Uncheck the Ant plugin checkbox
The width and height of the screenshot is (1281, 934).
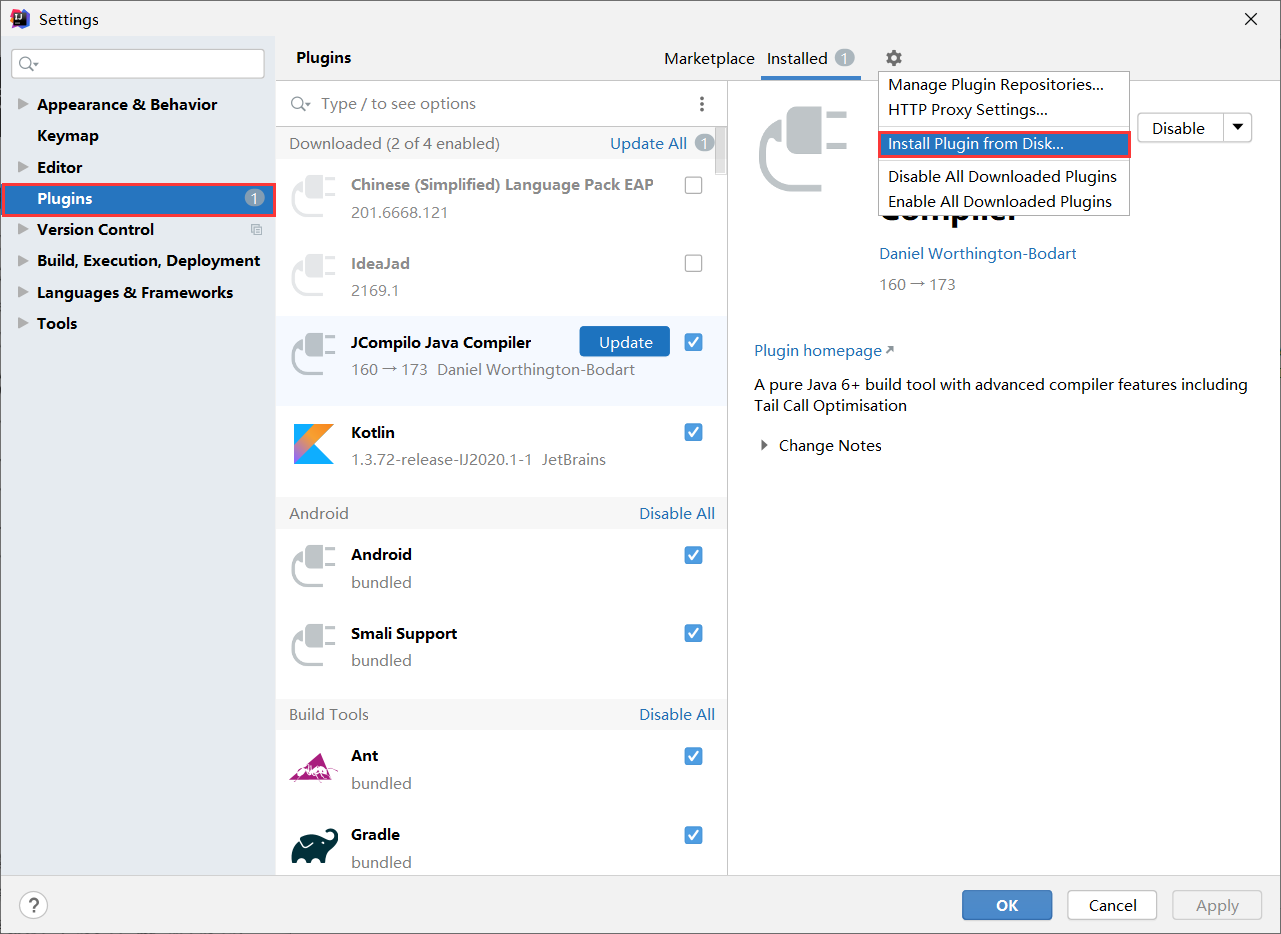coord(693,756)
